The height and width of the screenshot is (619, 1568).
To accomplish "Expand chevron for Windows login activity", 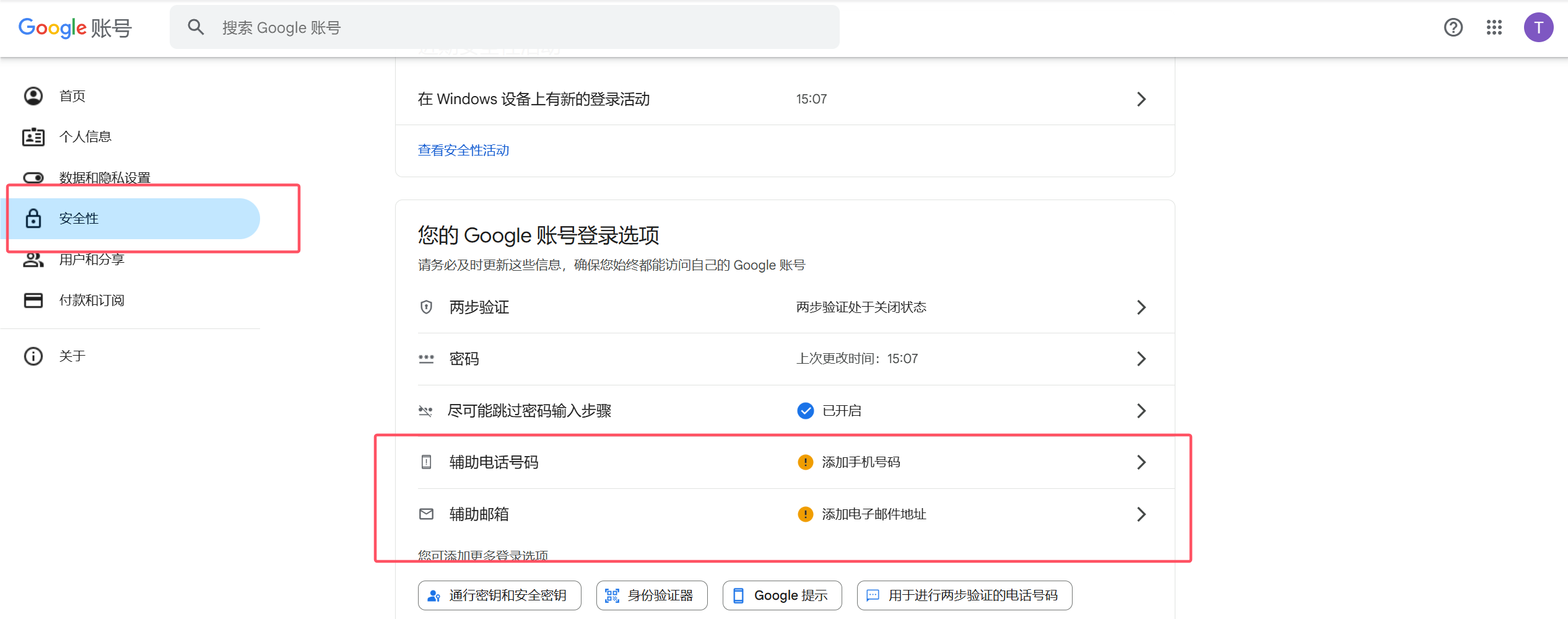I will coord(1141,99).
